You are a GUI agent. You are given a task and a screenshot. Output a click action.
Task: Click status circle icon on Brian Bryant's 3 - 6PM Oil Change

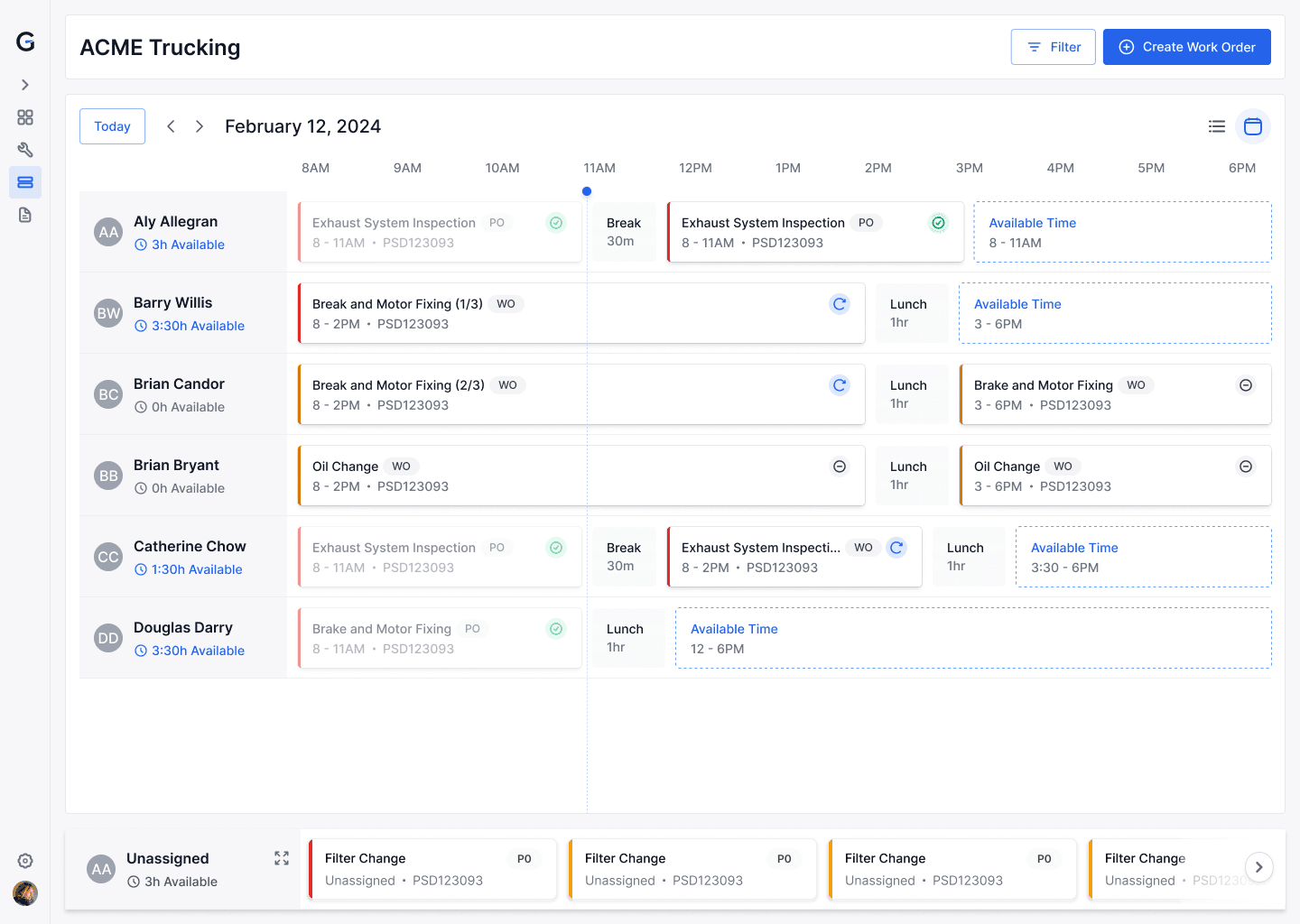pyautogui.click(x=1246, y=467)
